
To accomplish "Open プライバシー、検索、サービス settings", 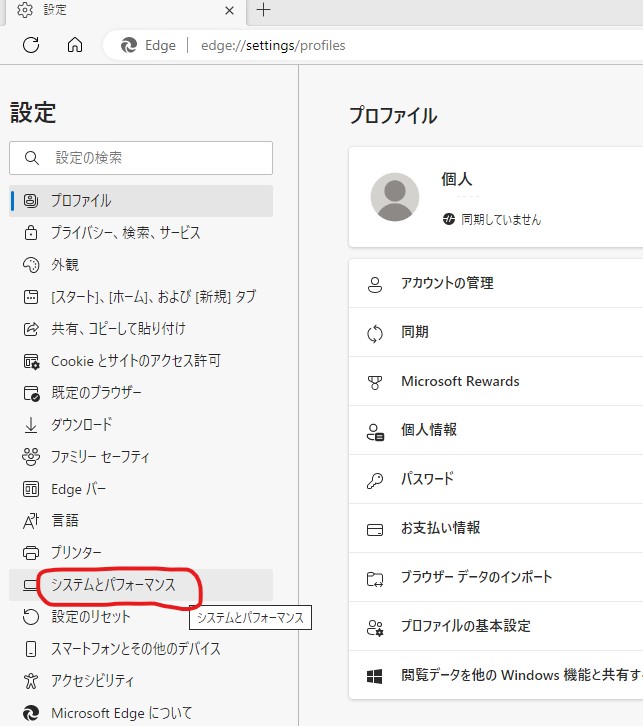I will pyautogui.click(x=141, y=232).
